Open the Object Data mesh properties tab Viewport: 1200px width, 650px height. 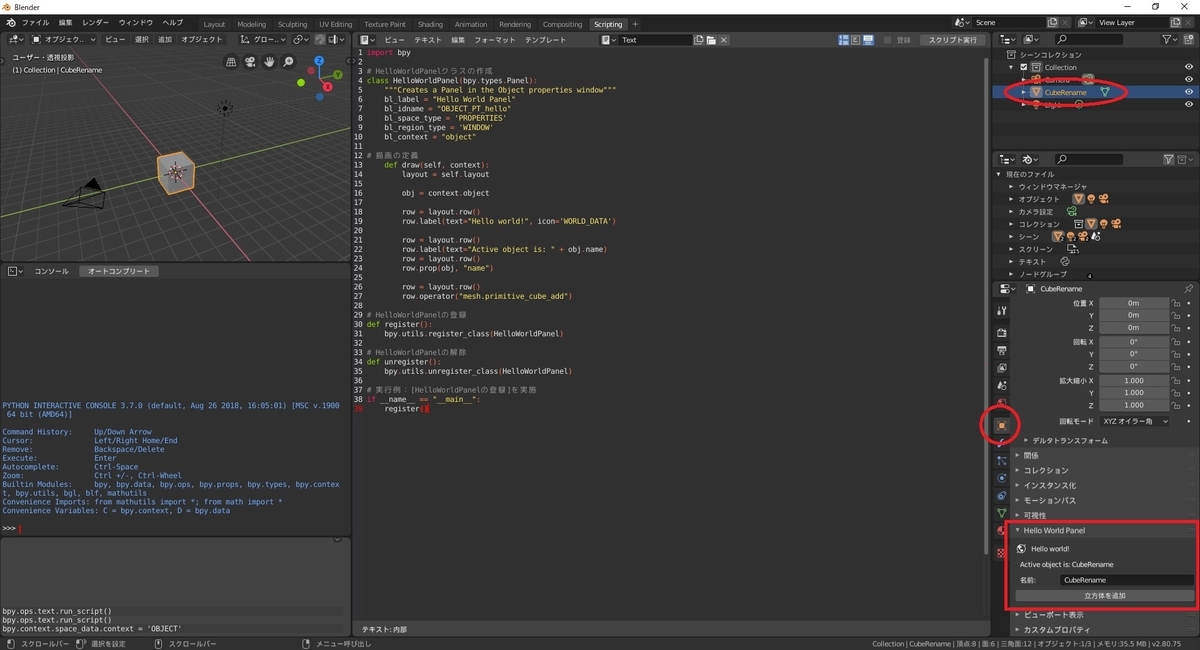(x=1001, y=514)
